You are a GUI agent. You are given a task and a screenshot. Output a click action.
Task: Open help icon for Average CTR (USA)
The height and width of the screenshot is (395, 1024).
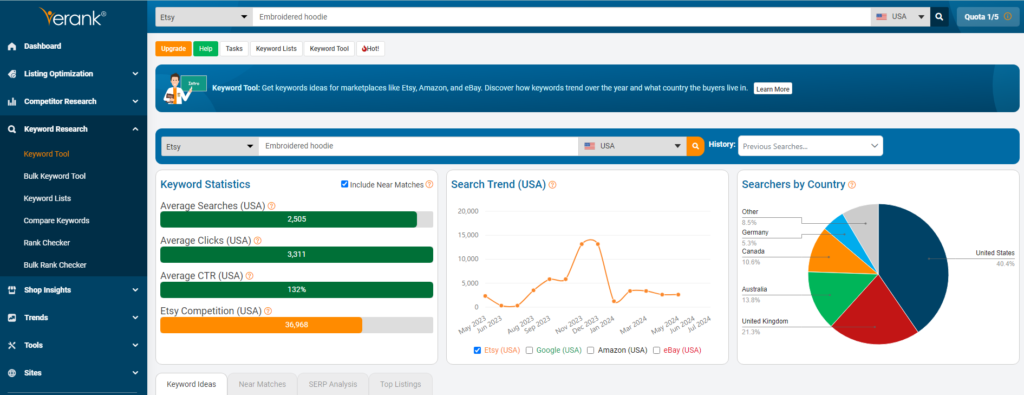point(249,276)
